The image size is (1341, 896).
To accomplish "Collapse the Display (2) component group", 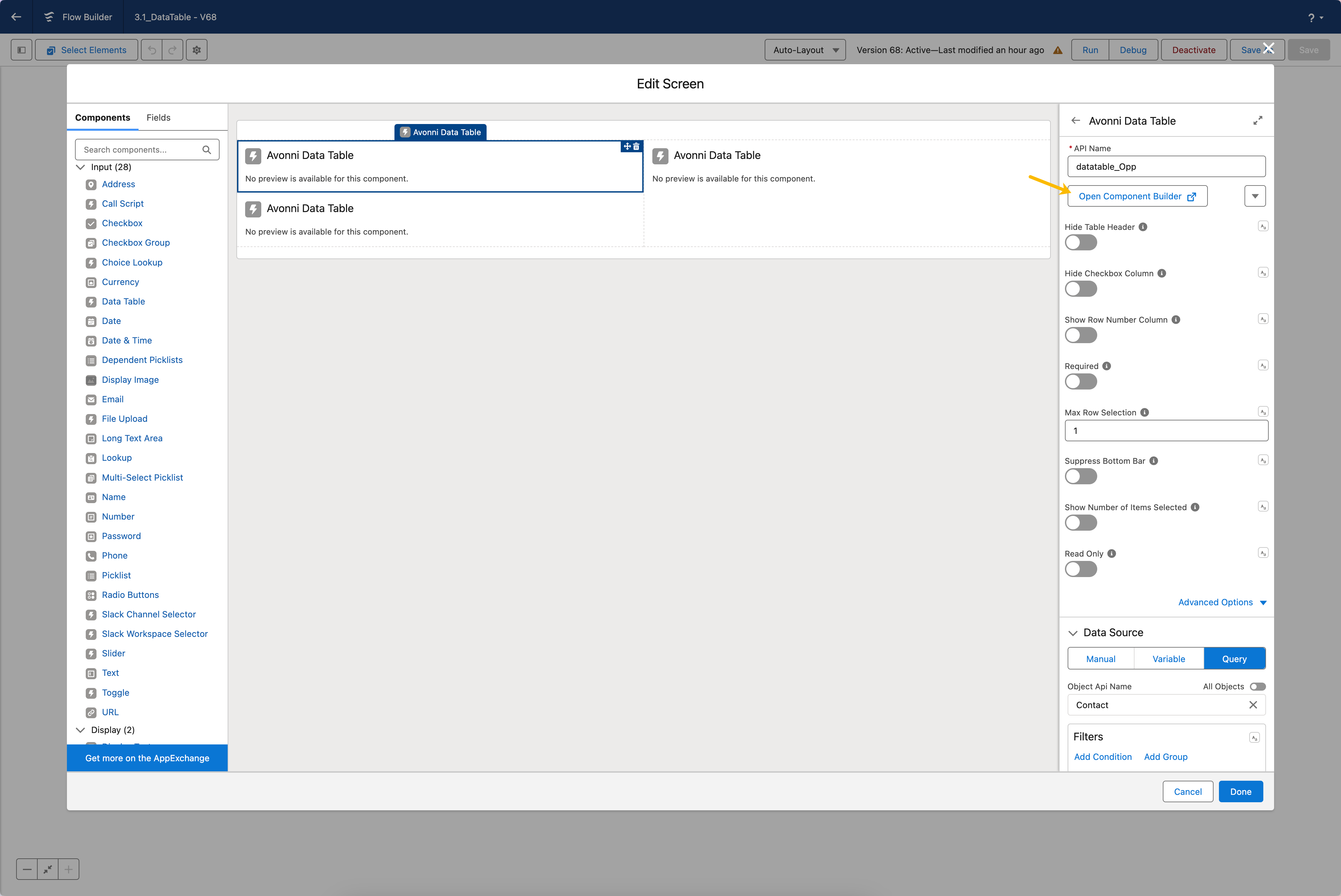I will 81,730.
